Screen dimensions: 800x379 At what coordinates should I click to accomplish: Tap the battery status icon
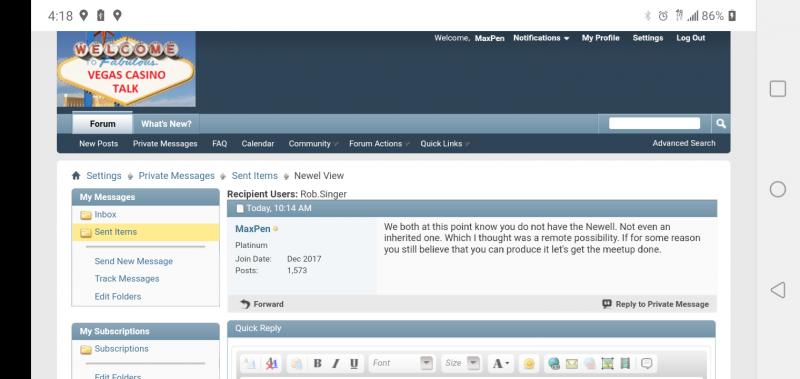point(732,16)
